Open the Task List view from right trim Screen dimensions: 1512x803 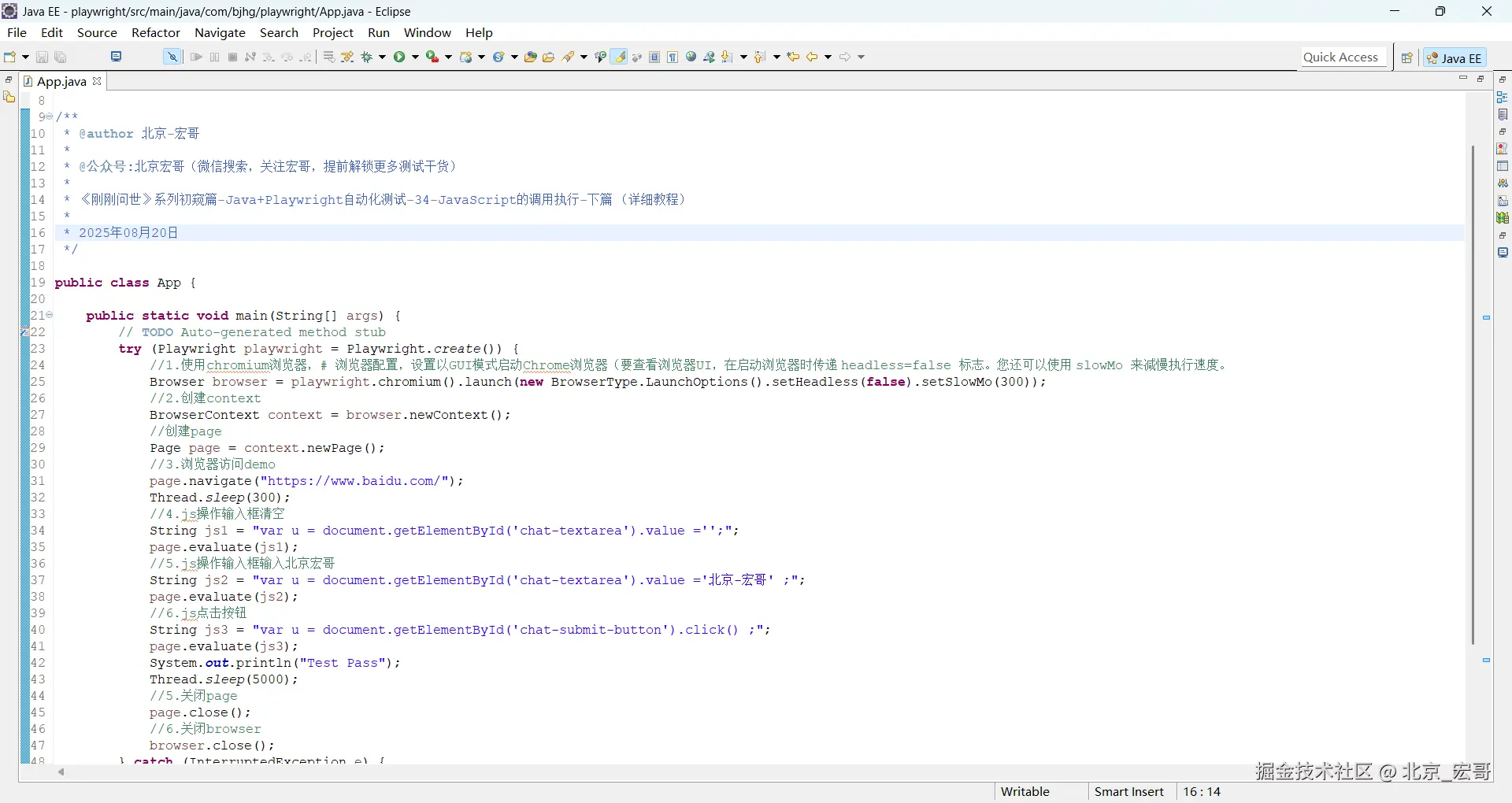click(1503, 115)
